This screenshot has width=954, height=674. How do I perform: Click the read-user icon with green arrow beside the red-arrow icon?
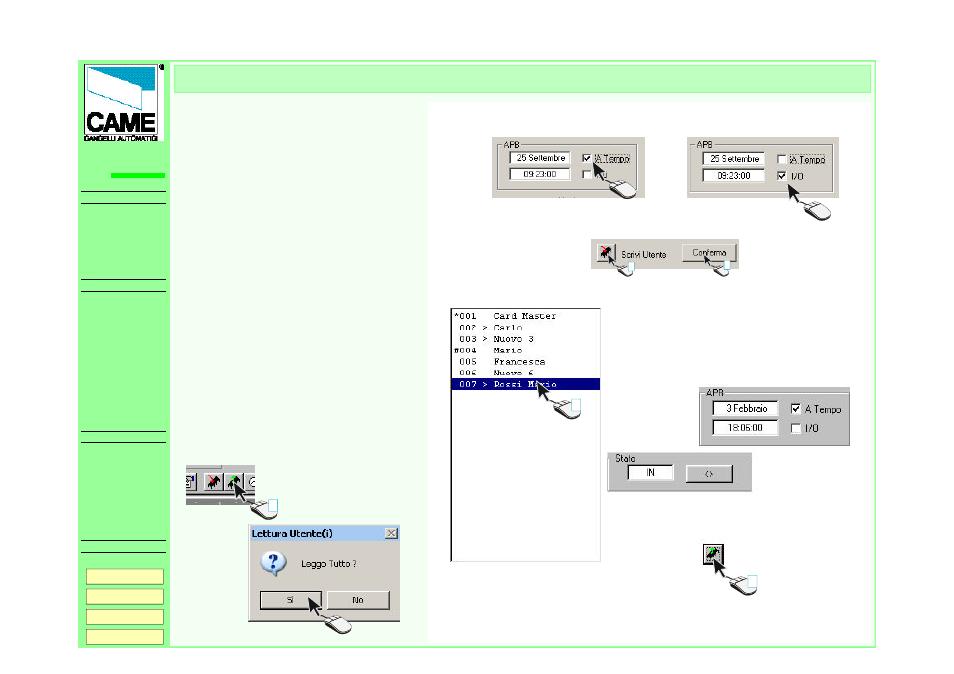tap(234, 482)
